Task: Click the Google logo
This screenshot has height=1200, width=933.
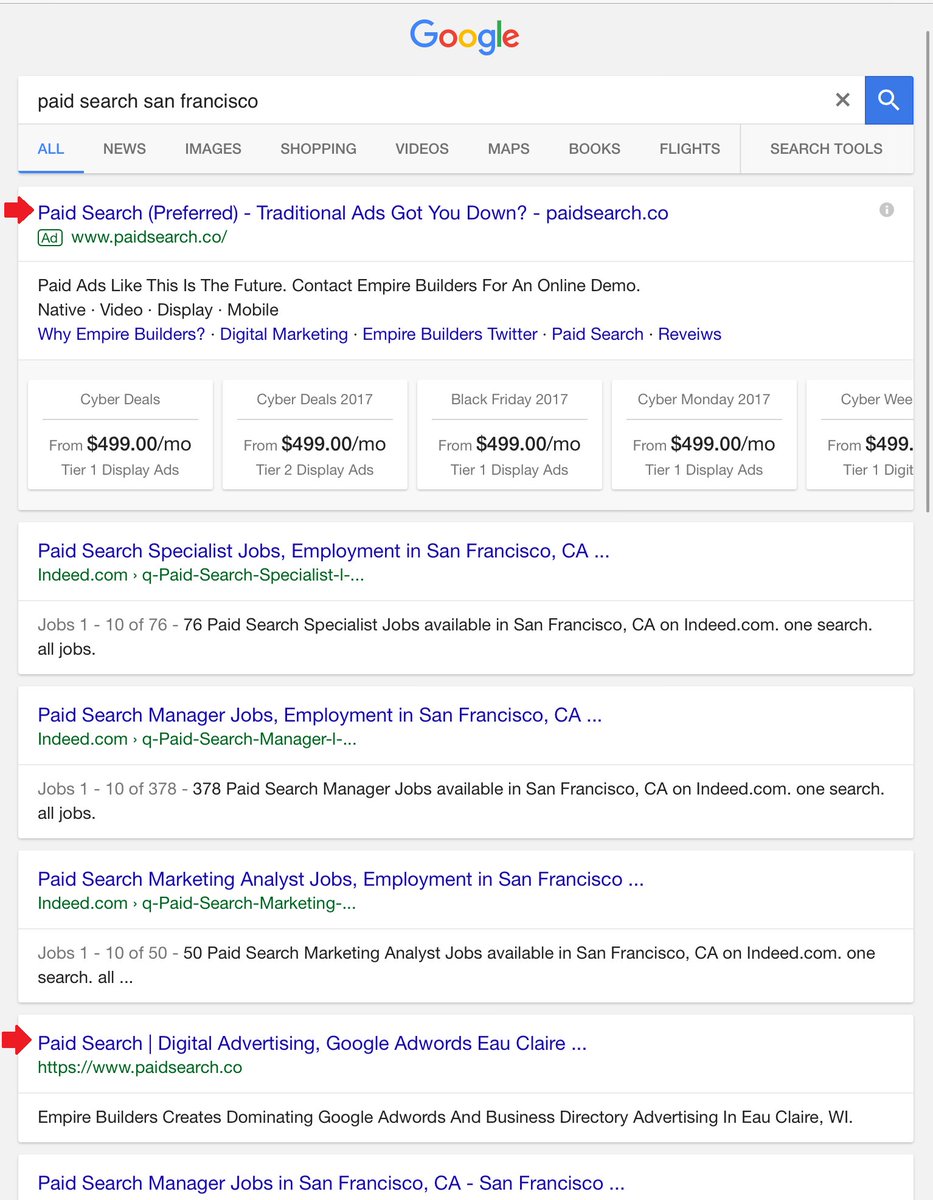Action: [465, 37]
